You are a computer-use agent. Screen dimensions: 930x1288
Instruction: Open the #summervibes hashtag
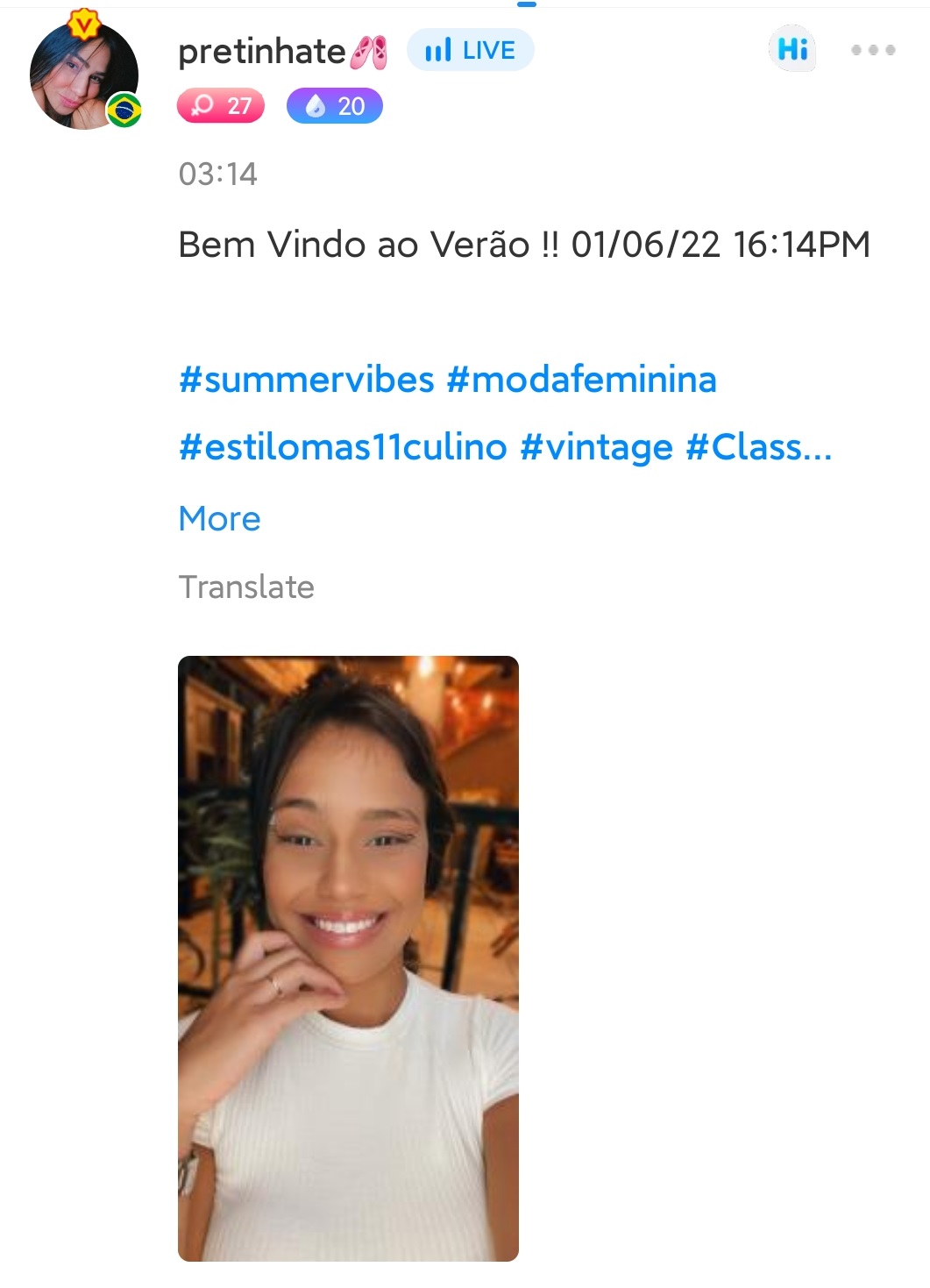[307, 380]
